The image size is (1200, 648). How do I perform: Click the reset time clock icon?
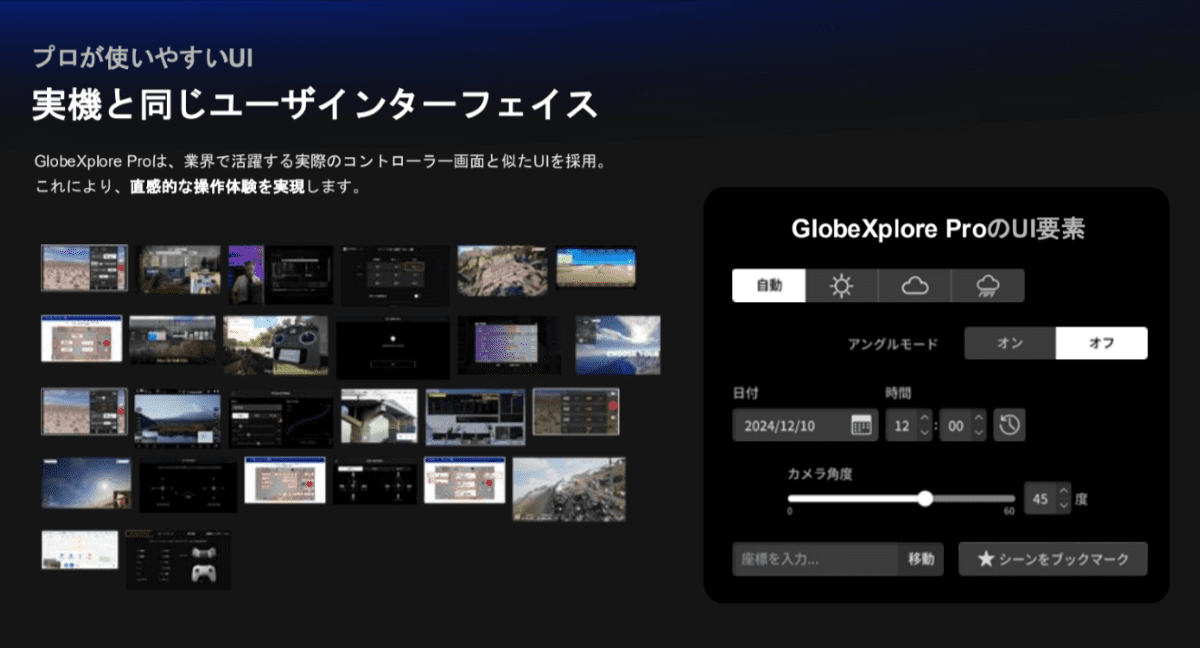(x=1010, y=425)
